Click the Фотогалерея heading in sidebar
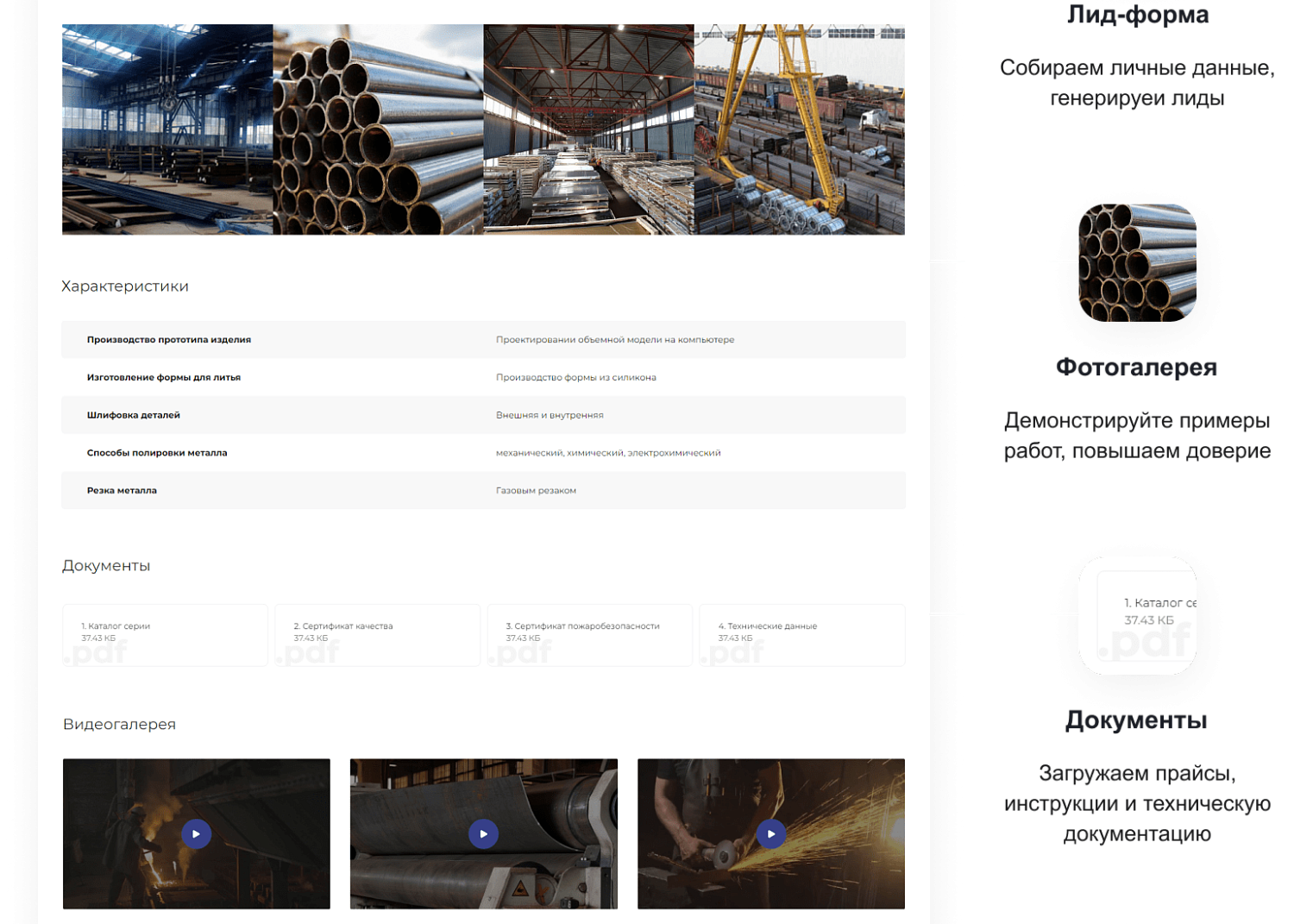The height and width of the screenshot is (924, 1294). [1136, 368]
